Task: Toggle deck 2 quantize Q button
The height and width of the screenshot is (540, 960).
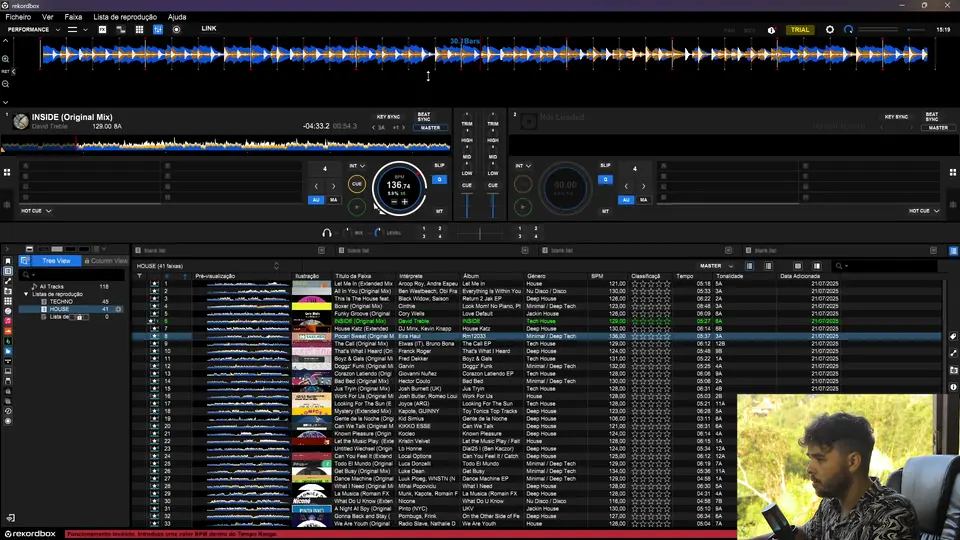Action: (606, 179)
